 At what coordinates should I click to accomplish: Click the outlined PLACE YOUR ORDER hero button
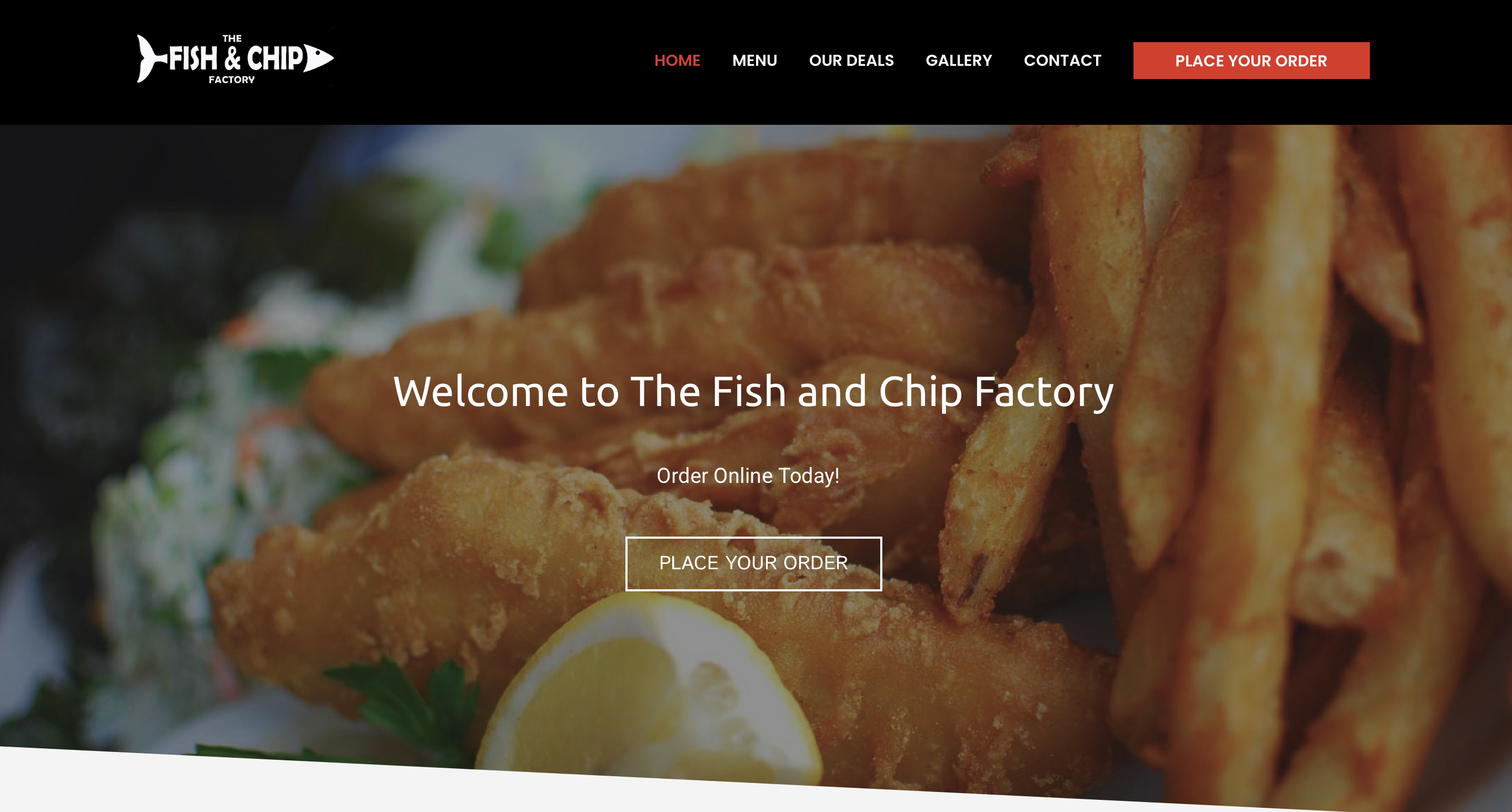(x=753, y=563)
